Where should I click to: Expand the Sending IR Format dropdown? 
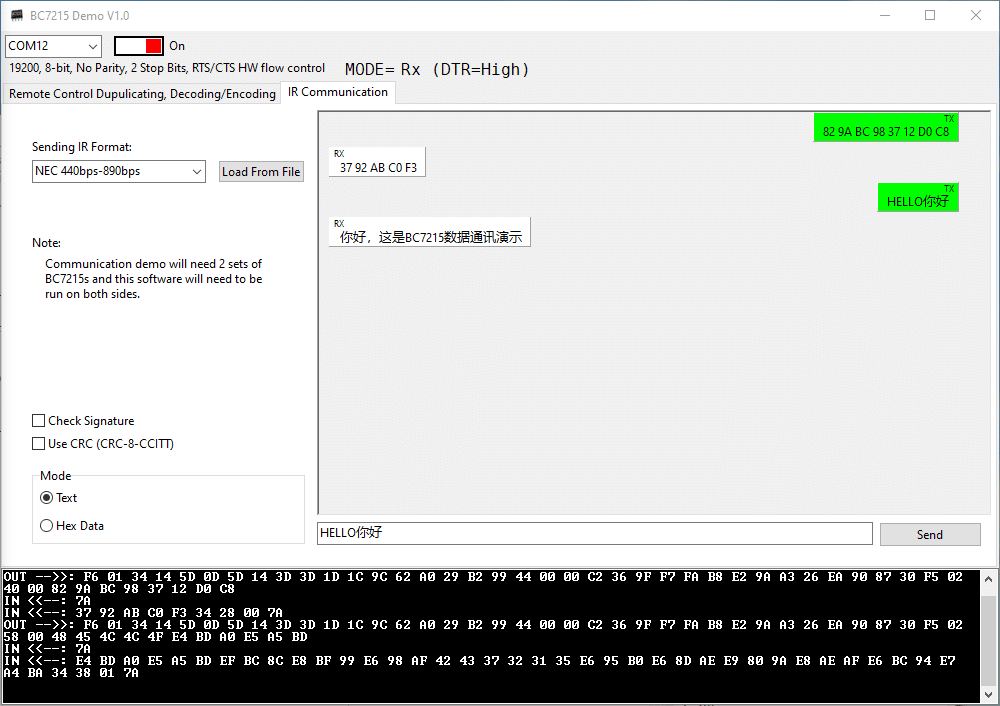[x=119, y=171]
